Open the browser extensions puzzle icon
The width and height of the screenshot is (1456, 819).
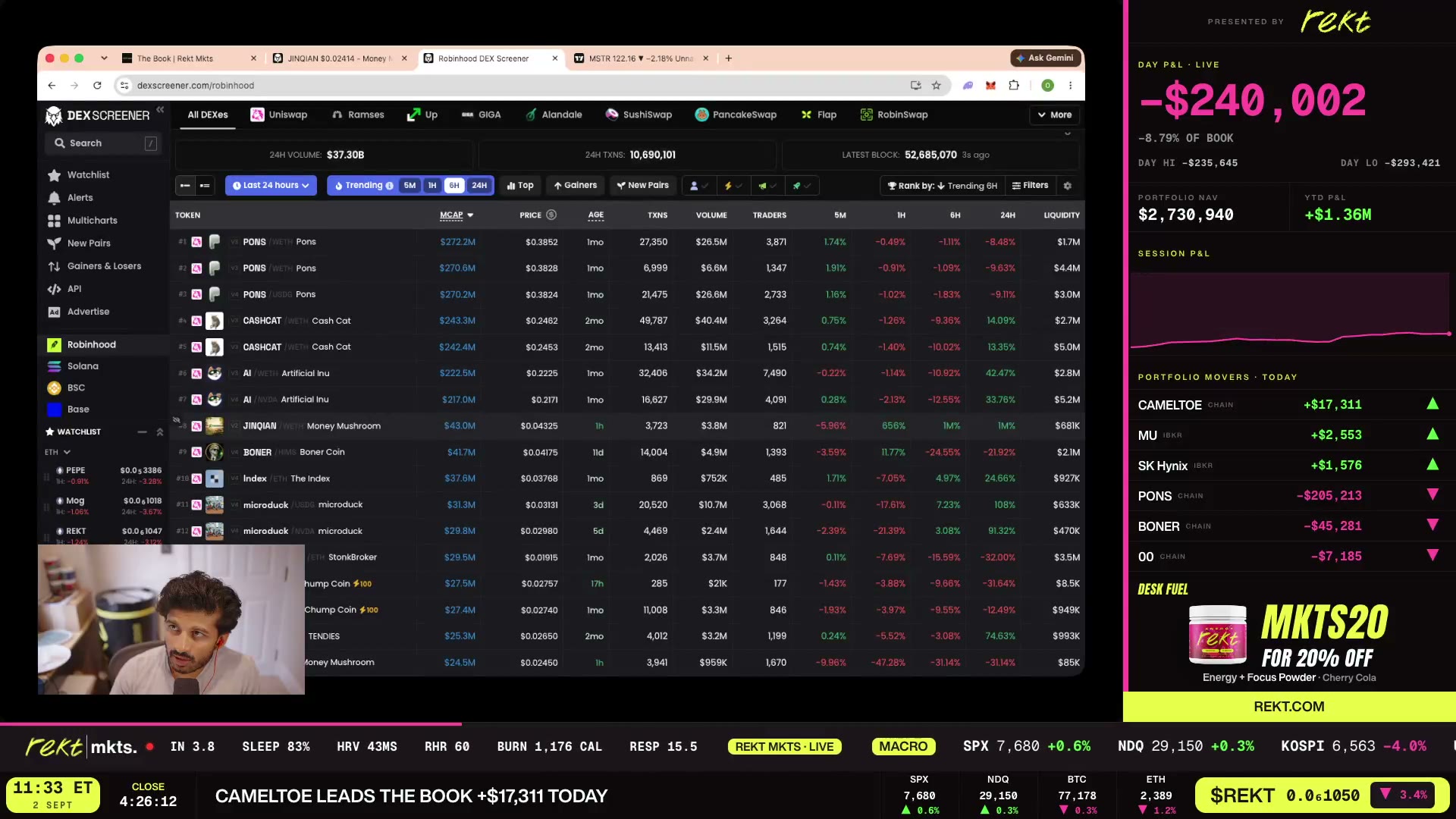(1014, 86)
